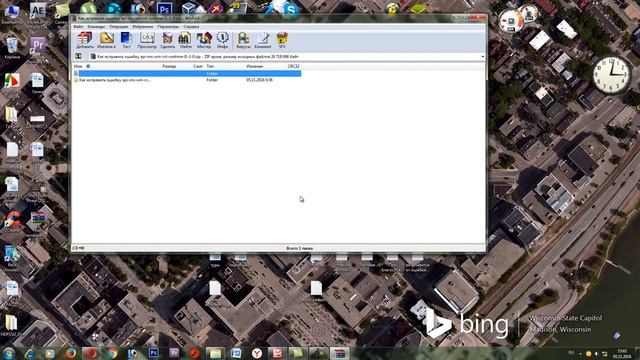This screenshot has height=360, width=640.
Task: Sort by the Изменён column header
Action: click(x=255, y=66)
